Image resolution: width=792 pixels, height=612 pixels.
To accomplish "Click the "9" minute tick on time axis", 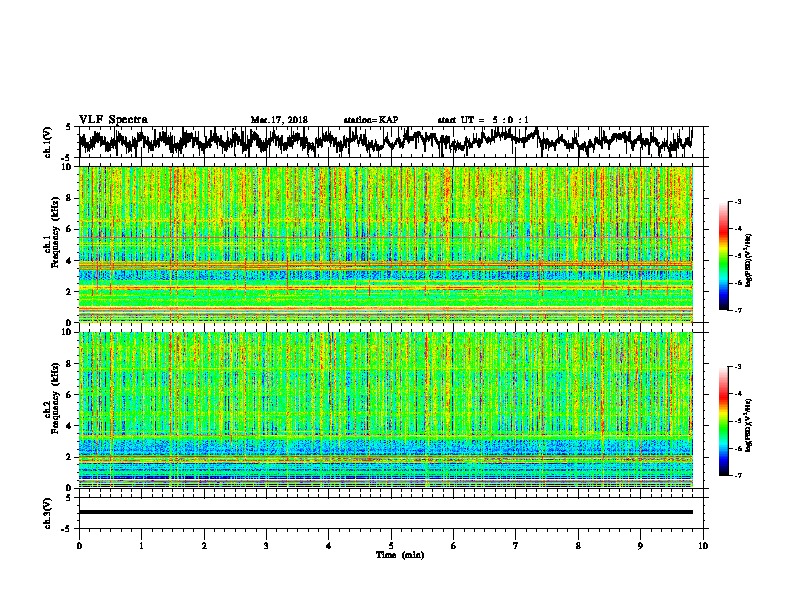I will pos(640,546).
